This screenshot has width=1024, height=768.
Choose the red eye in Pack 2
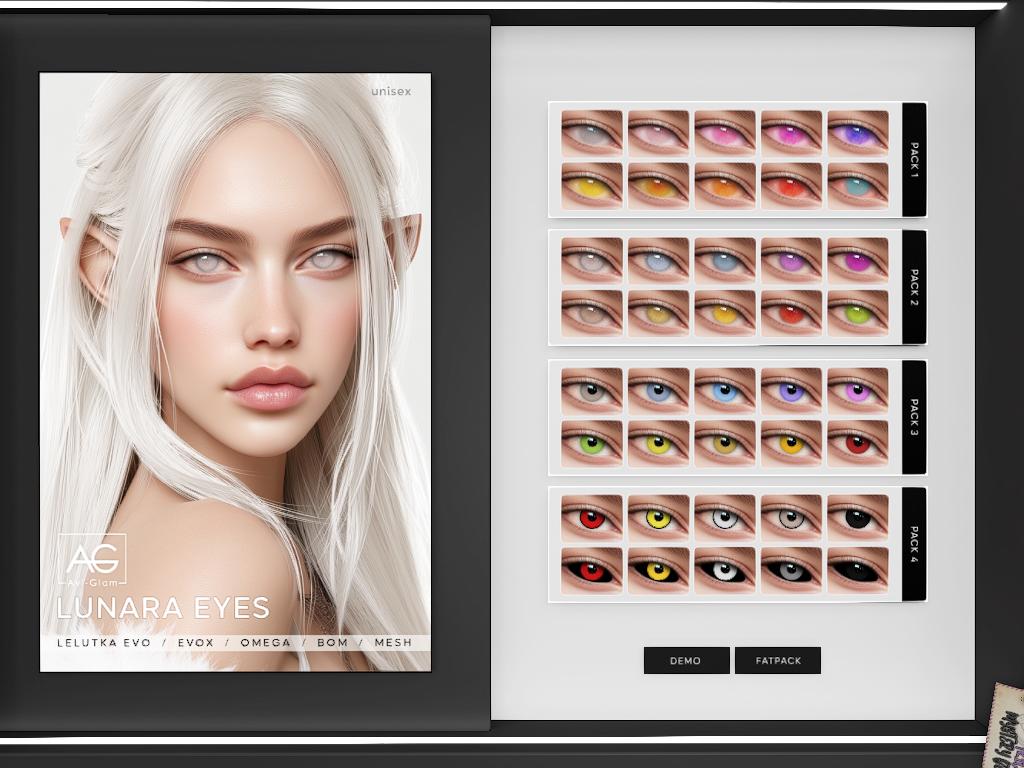click(791, 313)
